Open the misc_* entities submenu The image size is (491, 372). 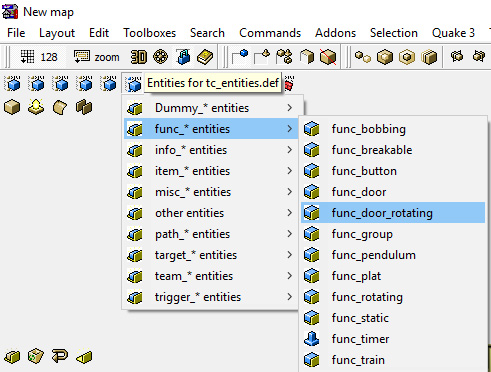point(211,192)
